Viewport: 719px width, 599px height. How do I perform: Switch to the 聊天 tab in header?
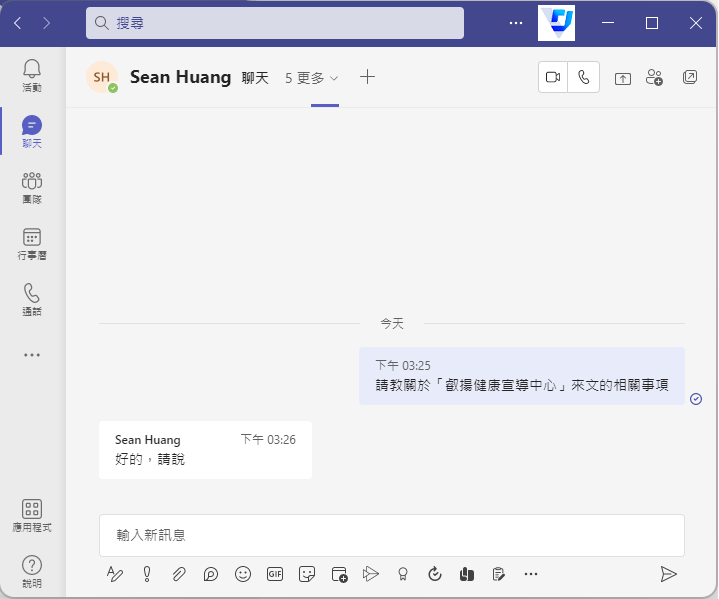pos(255,78)
